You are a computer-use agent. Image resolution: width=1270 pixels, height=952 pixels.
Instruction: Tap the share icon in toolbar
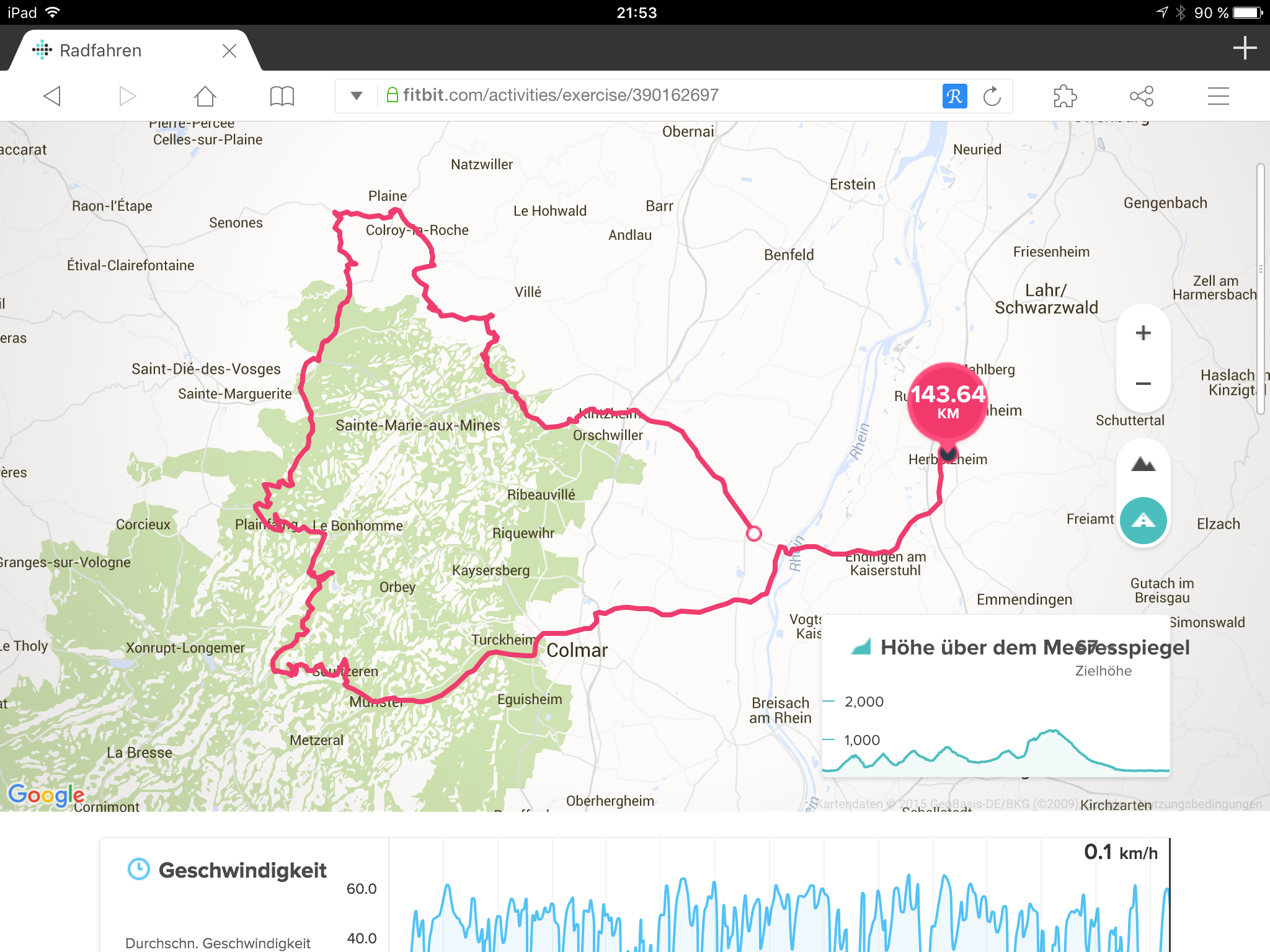(1142, 96)
